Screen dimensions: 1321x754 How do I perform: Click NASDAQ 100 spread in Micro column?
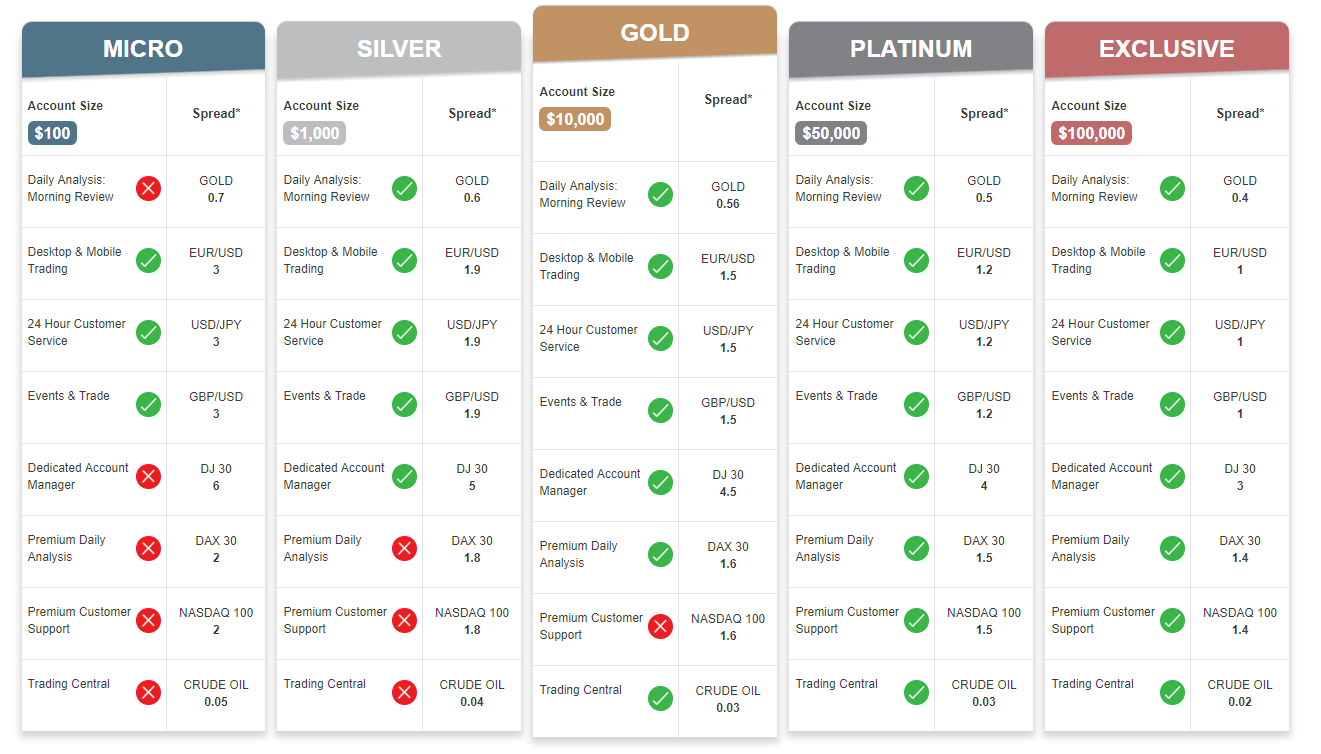[x=216, y=621]
